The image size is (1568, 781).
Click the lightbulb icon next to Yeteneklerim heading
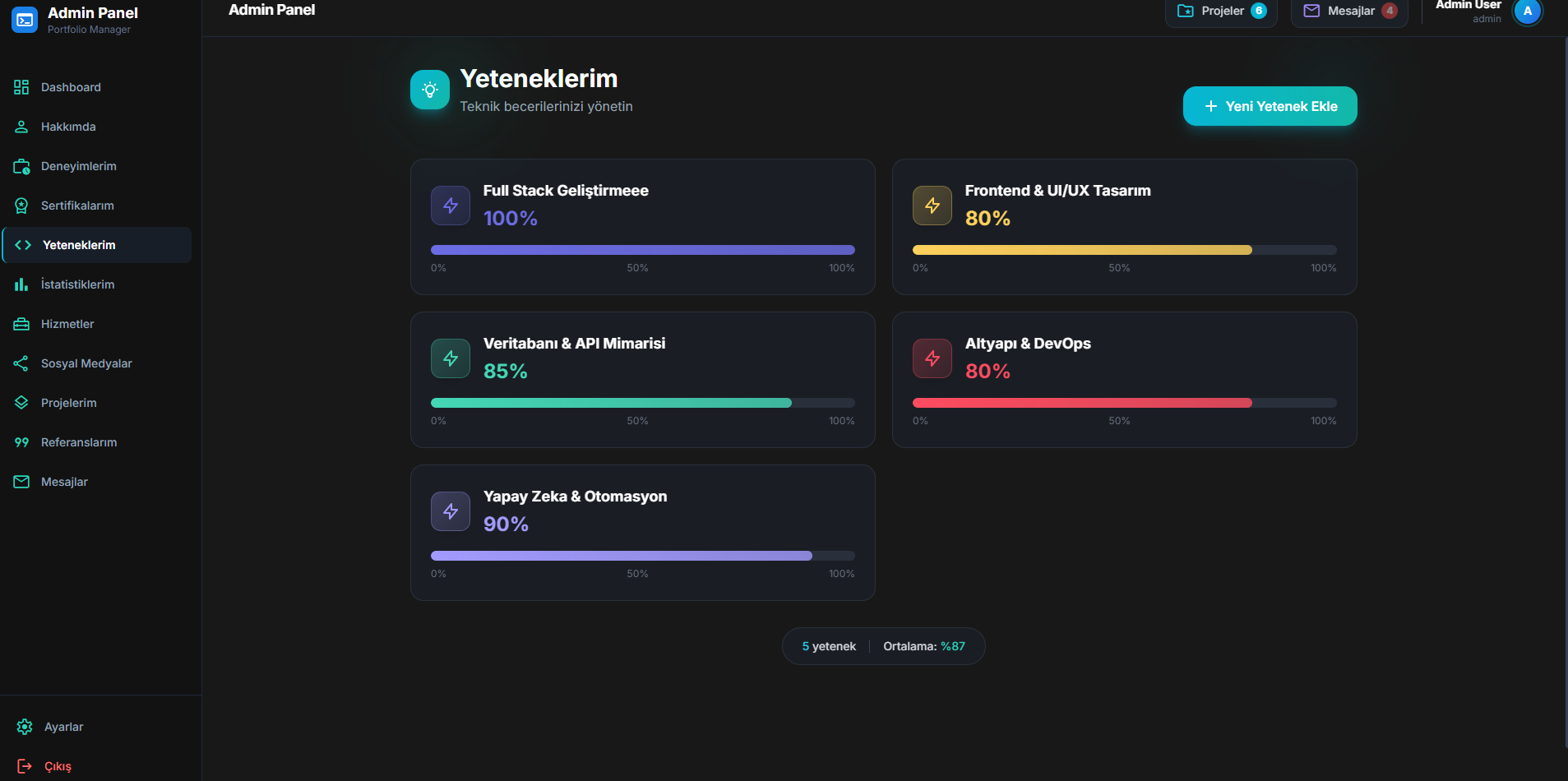point(430,90)
